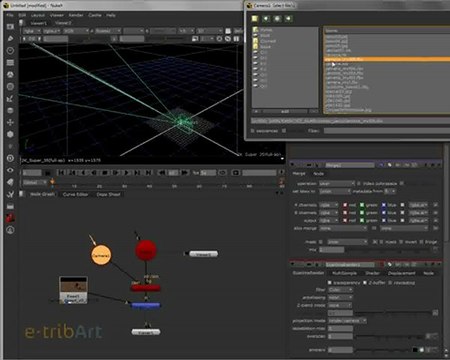Toggle transparency checkbox in ScanlineRender

330,283
